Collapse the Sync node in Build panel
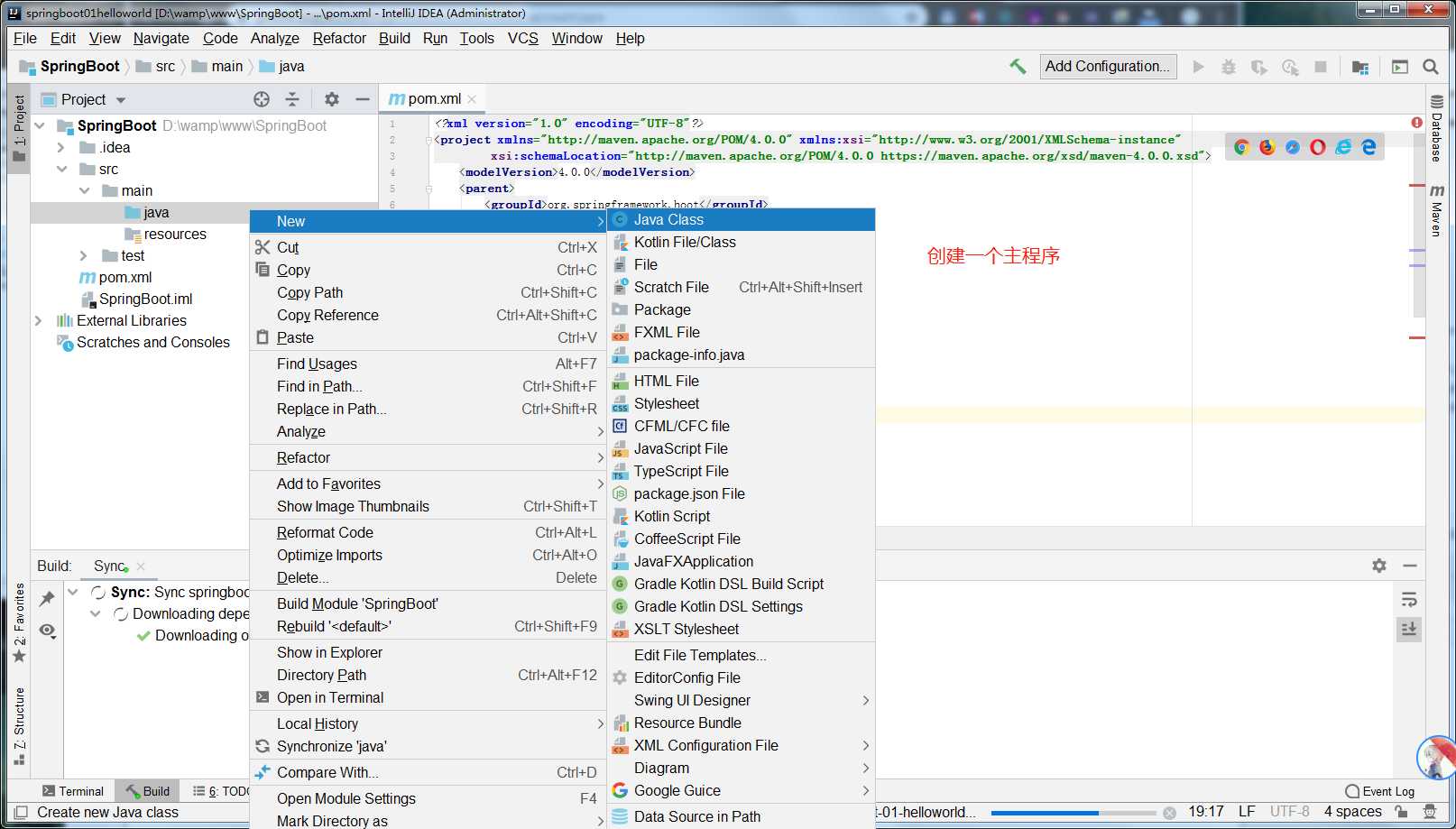Screen dimensions: 1456x829 [x=73, y=592]
